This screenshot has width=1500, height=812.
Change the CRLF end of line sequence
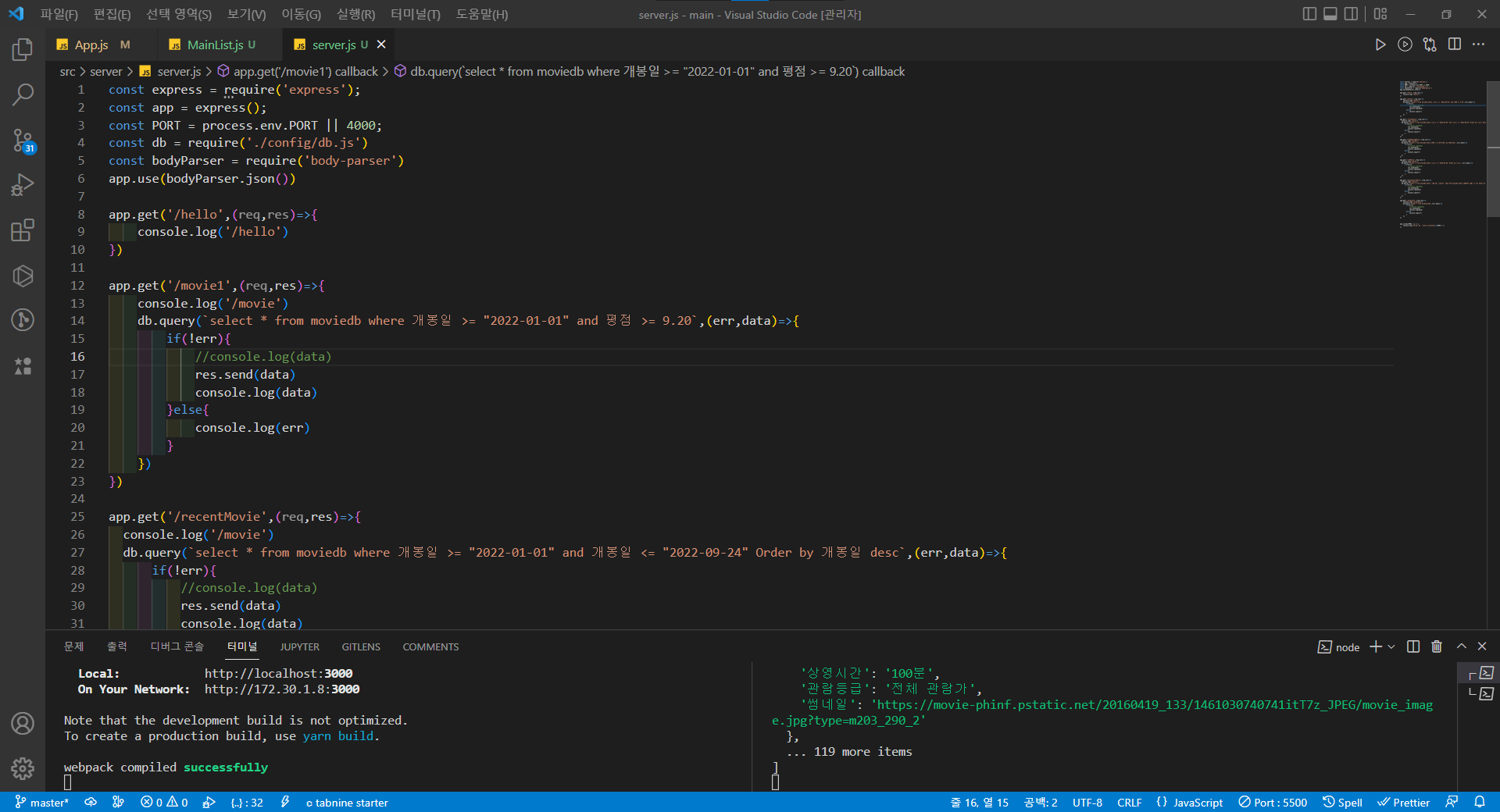1129,802
